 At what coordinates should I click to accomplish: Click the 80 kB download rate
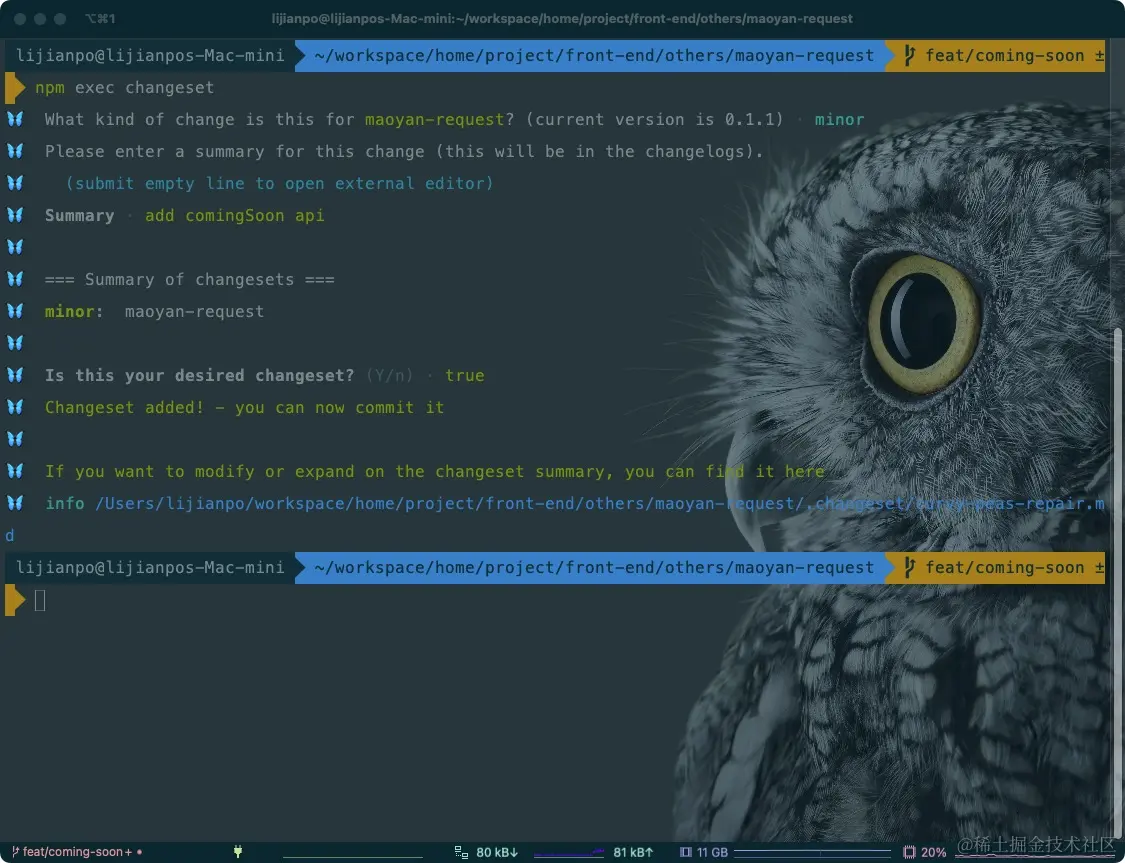[496, 852]
